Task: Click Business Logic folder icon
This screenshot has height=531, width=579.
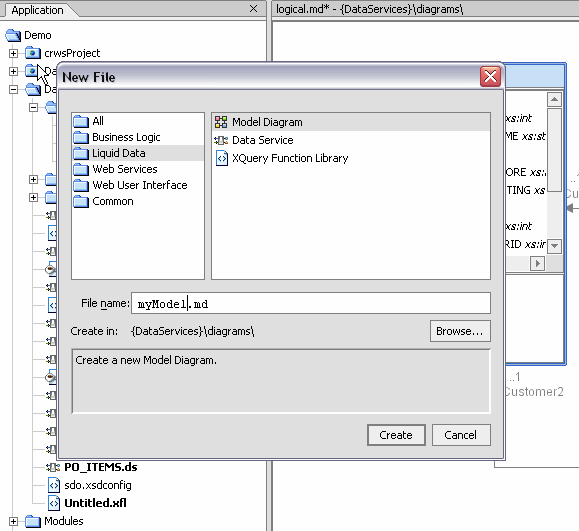Action: coord(81,137)
